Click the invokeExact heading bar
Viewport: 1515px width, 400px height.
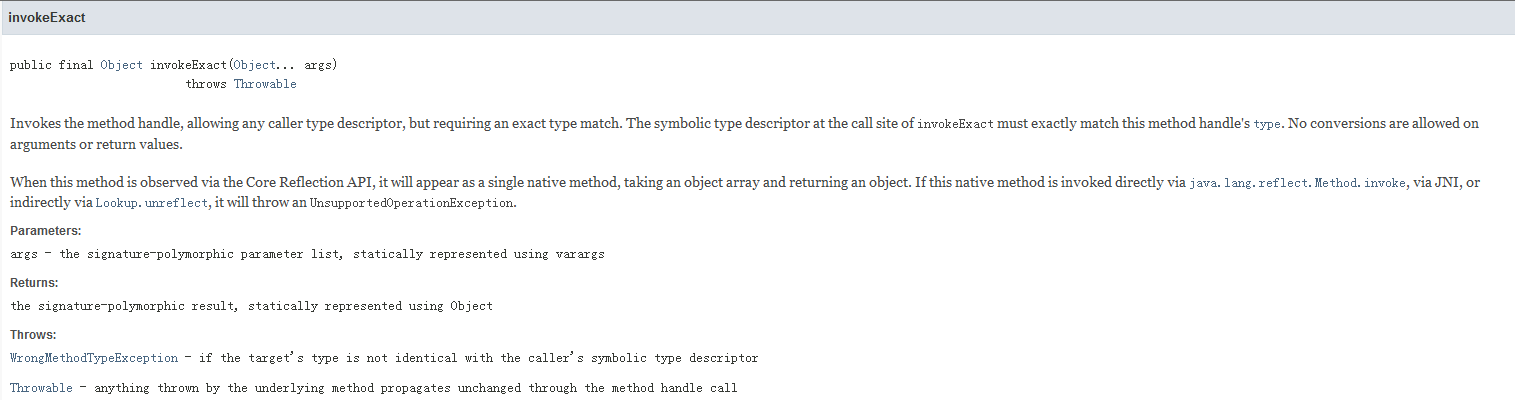757,18
